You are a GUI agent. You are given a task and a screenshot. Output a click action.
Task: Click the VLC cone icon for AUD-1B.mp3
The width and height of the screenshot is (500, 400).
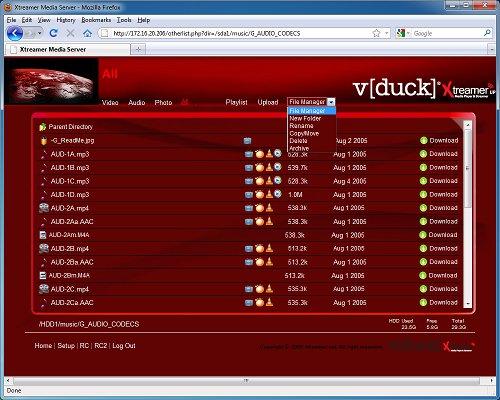pos(269,167)
